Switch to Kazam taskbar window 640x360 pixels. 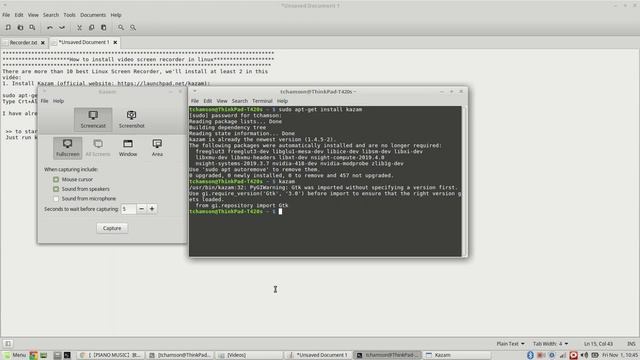pos(457,355)
